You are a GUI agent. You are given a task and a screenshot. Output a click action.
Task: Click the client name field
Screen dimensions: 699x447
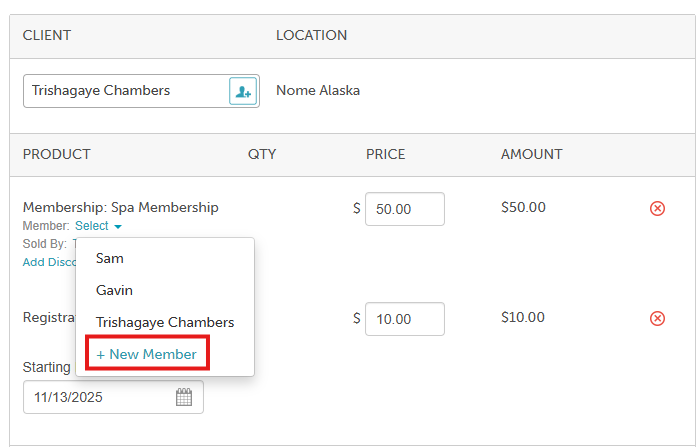tap(125, 91)
